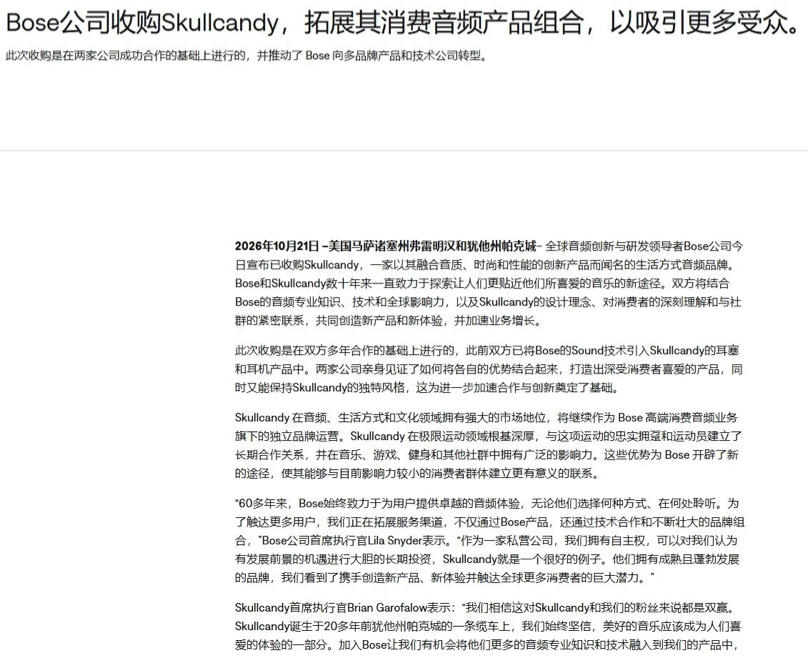
Task: Click the paragraph starting "此次收购是在双方多年合作"
Action: [x=489, y=369]
